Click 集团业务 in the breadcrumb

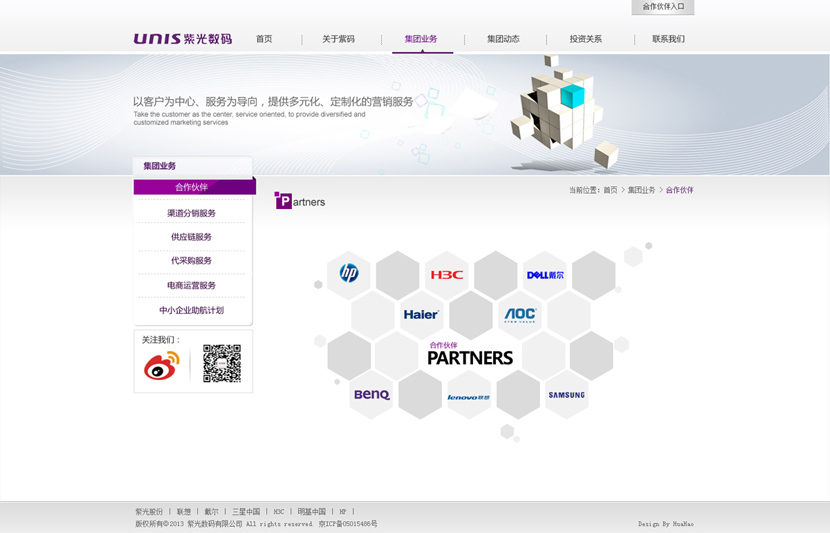[x=642, y=189]
